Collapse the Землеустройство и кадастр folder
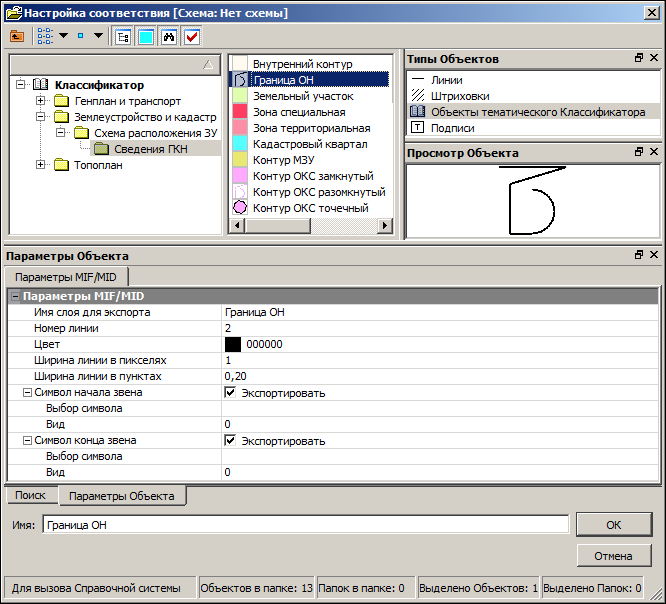Screen dimensions: 666x604 click(x=40, y=116)
